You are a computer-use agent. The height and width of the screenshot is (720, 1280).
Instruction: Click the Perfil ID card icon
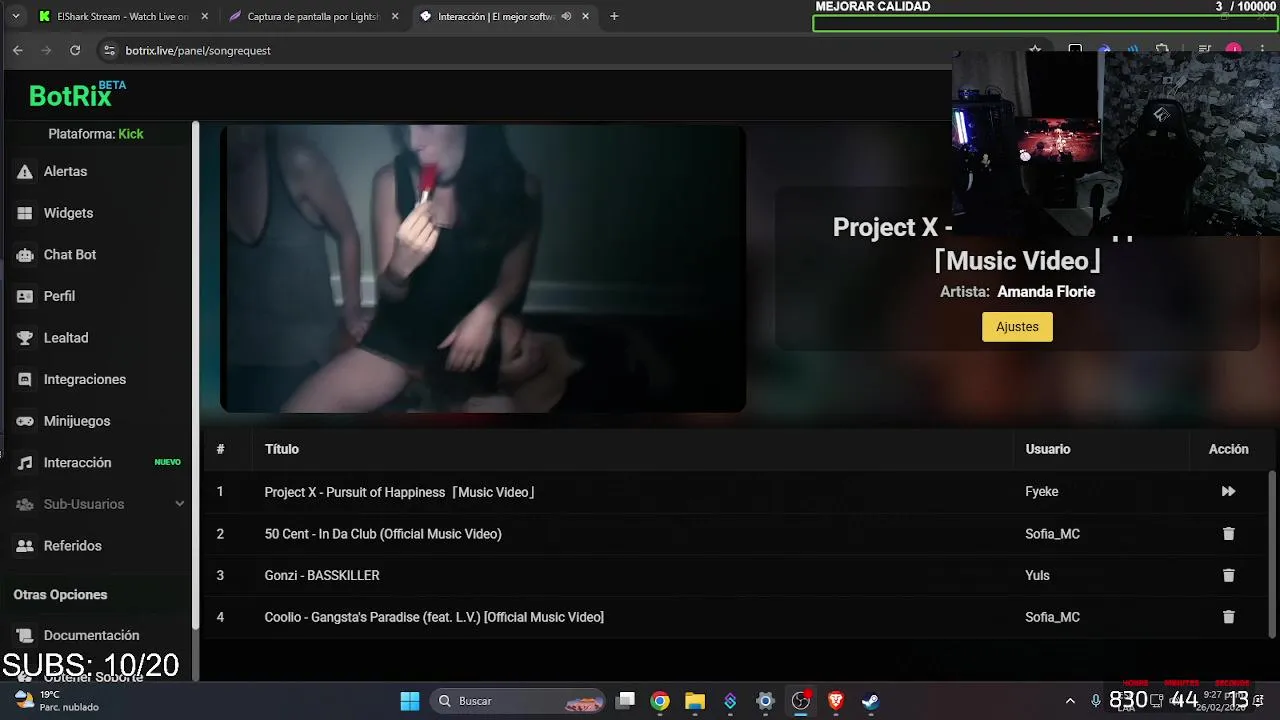(x=25, y=296)
